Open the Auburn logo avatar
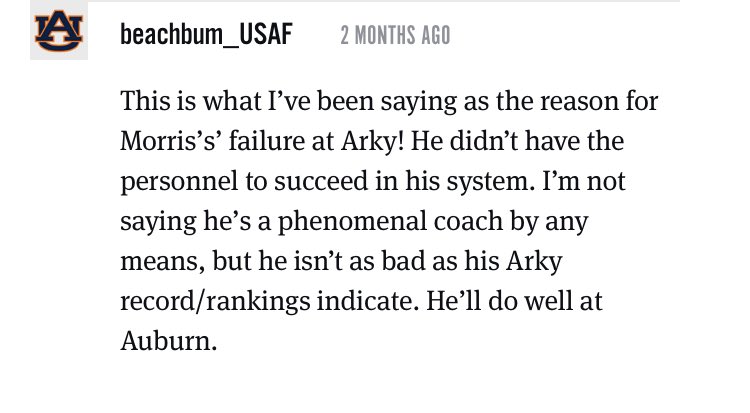The height and width of the screenshot is (413, 750). pos(59,31)
